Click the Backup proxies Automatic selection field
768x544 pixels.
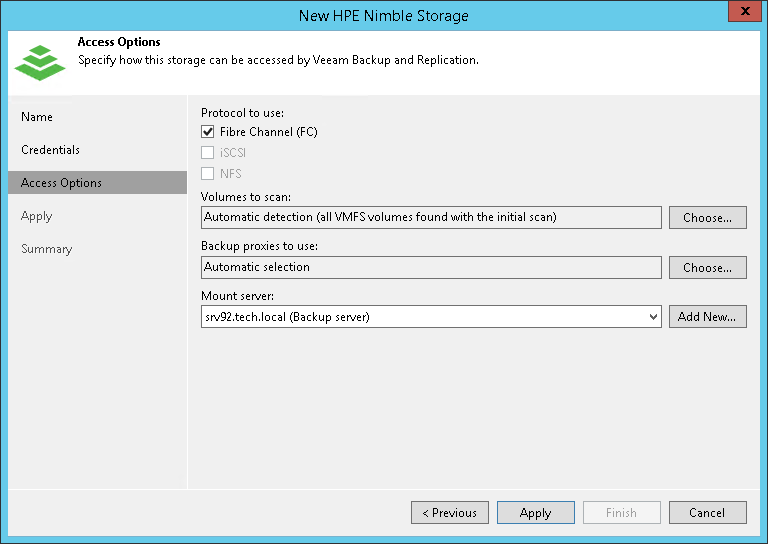(x=431, y=268)
